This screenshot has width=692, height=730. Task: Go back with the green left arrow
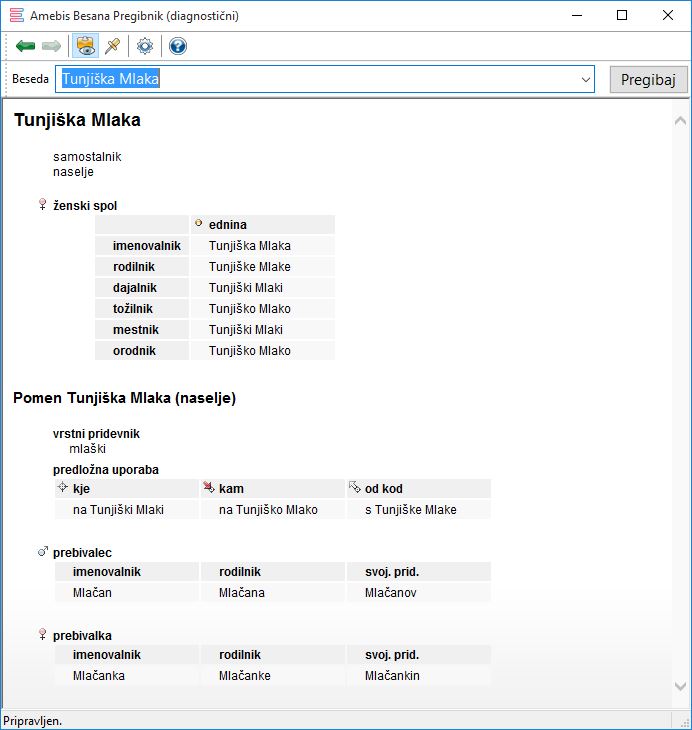pos(25,46)
